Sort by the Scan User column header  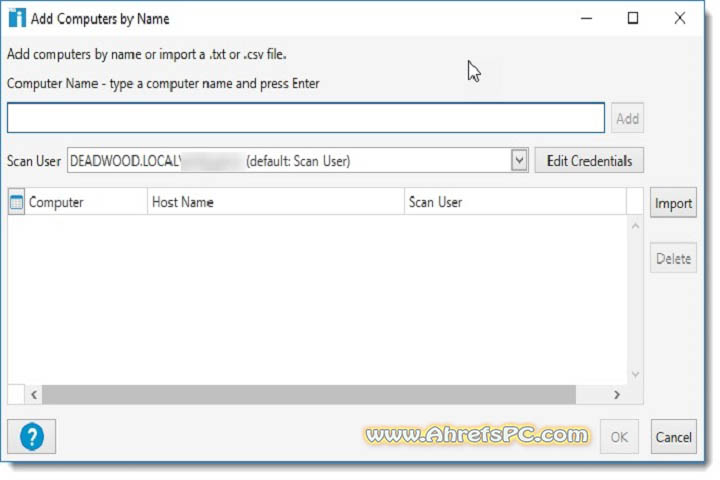click(515, 202)
